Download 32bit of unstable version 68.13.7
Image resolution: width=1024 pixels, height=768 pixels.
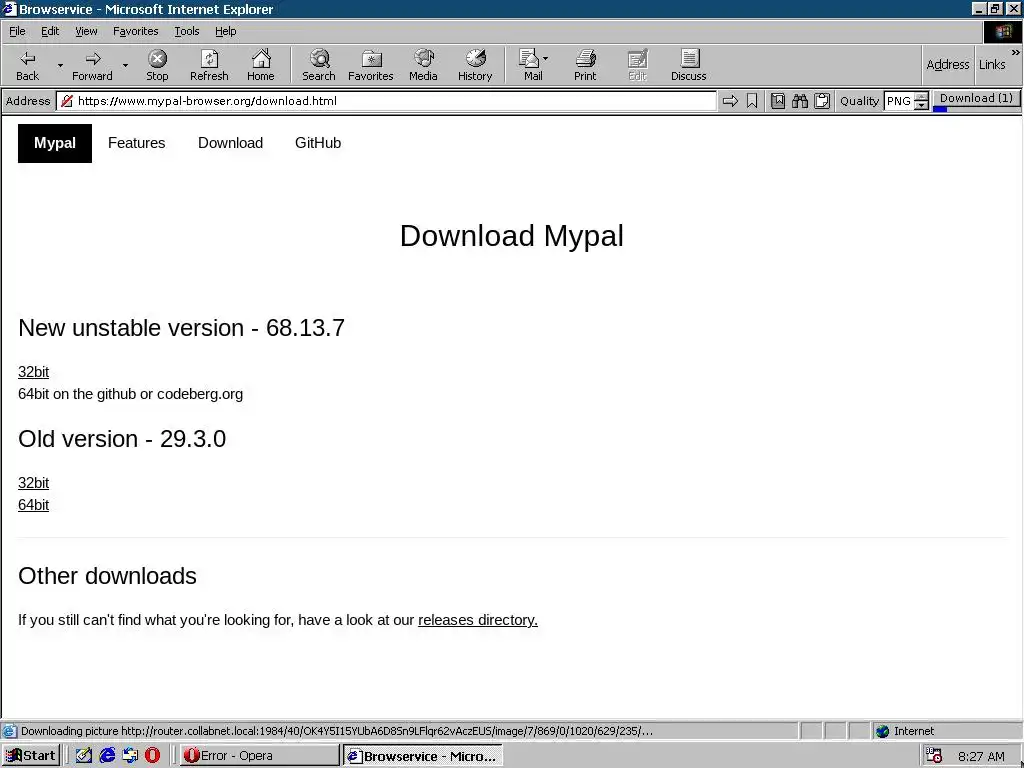click(x=33, y=372)
